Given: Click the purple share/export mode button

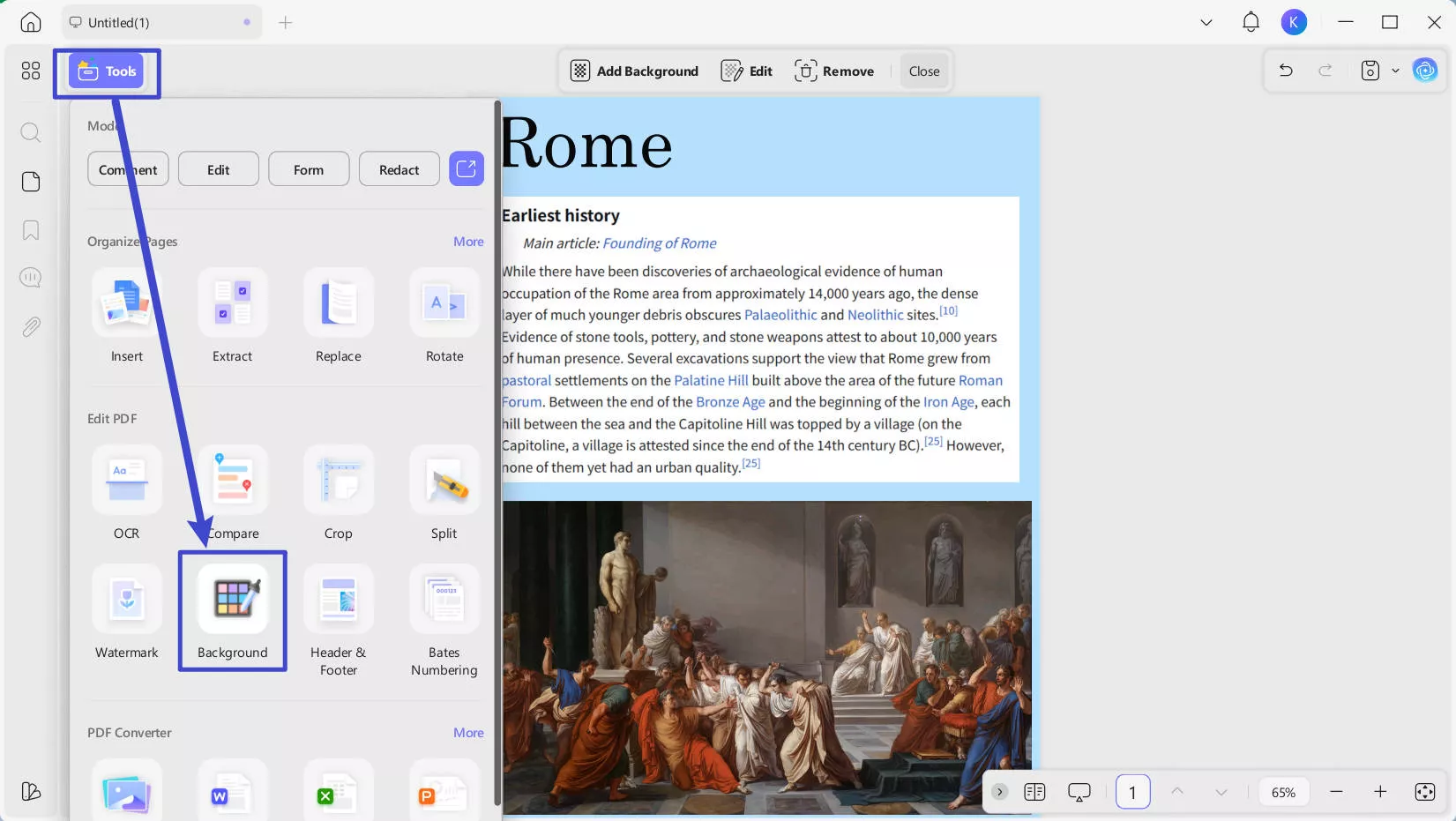Looking at the screenshot, I should point(467,168).
